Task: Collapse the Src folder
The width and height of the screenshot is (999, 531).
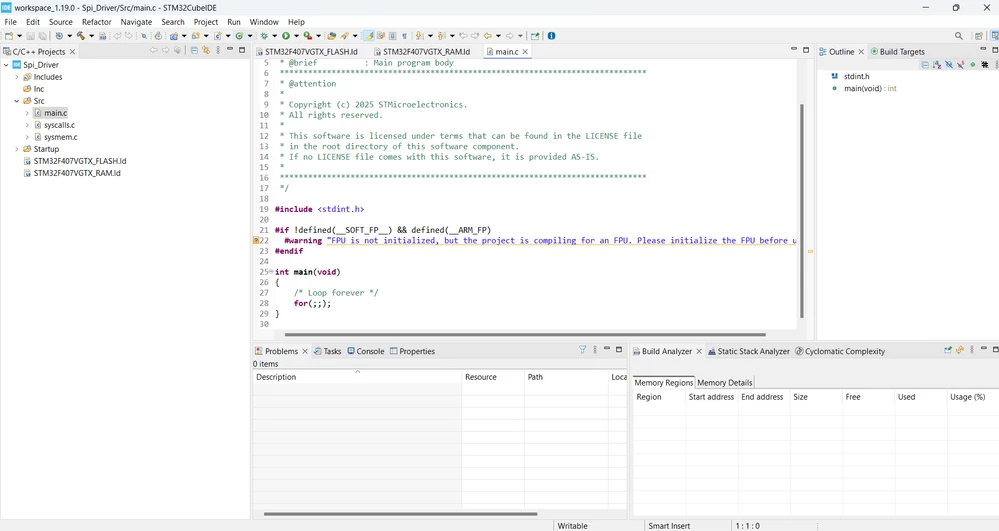Action: pos(17,101)
